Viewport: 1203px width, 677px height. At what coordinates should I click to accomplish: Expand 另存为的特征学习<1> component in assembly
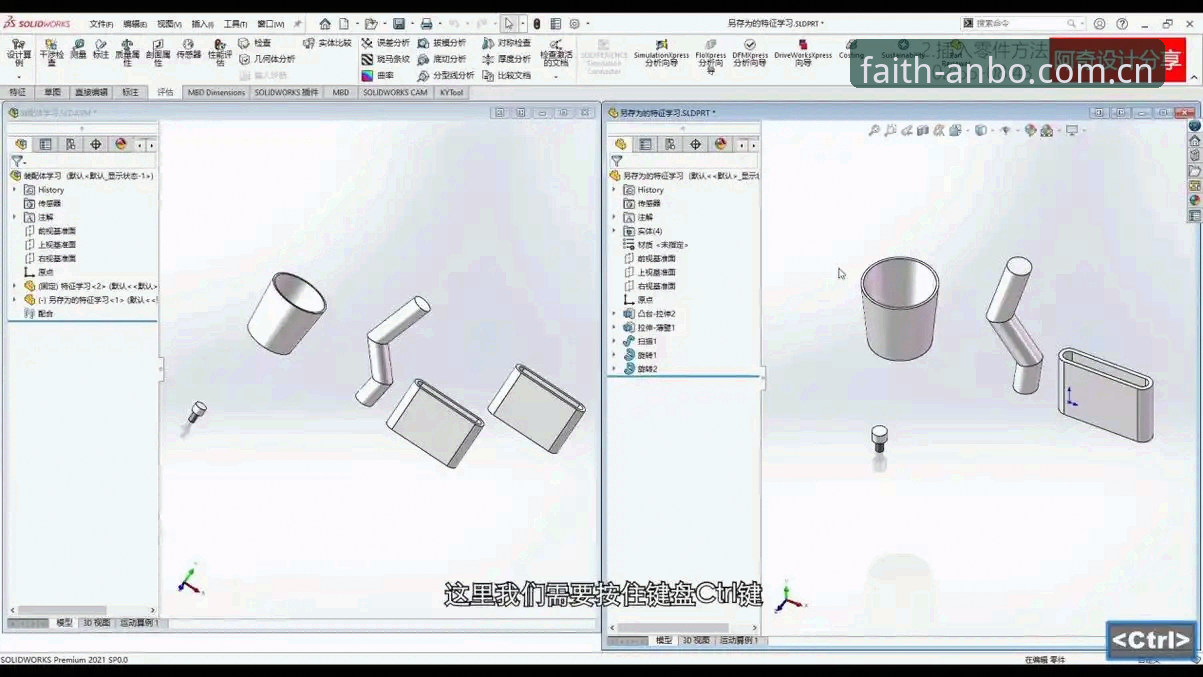pos(14,300)
